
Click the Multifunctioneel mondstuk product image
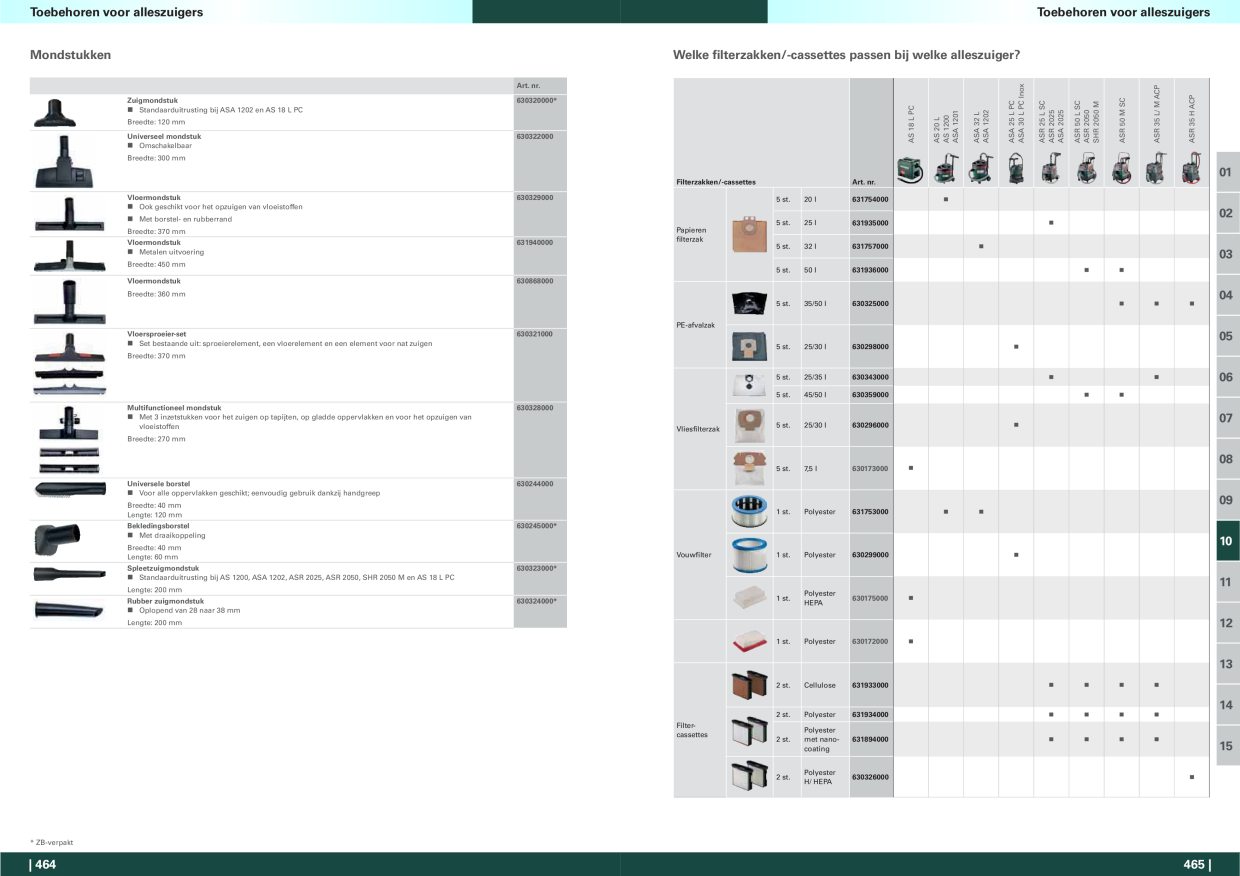68,439
